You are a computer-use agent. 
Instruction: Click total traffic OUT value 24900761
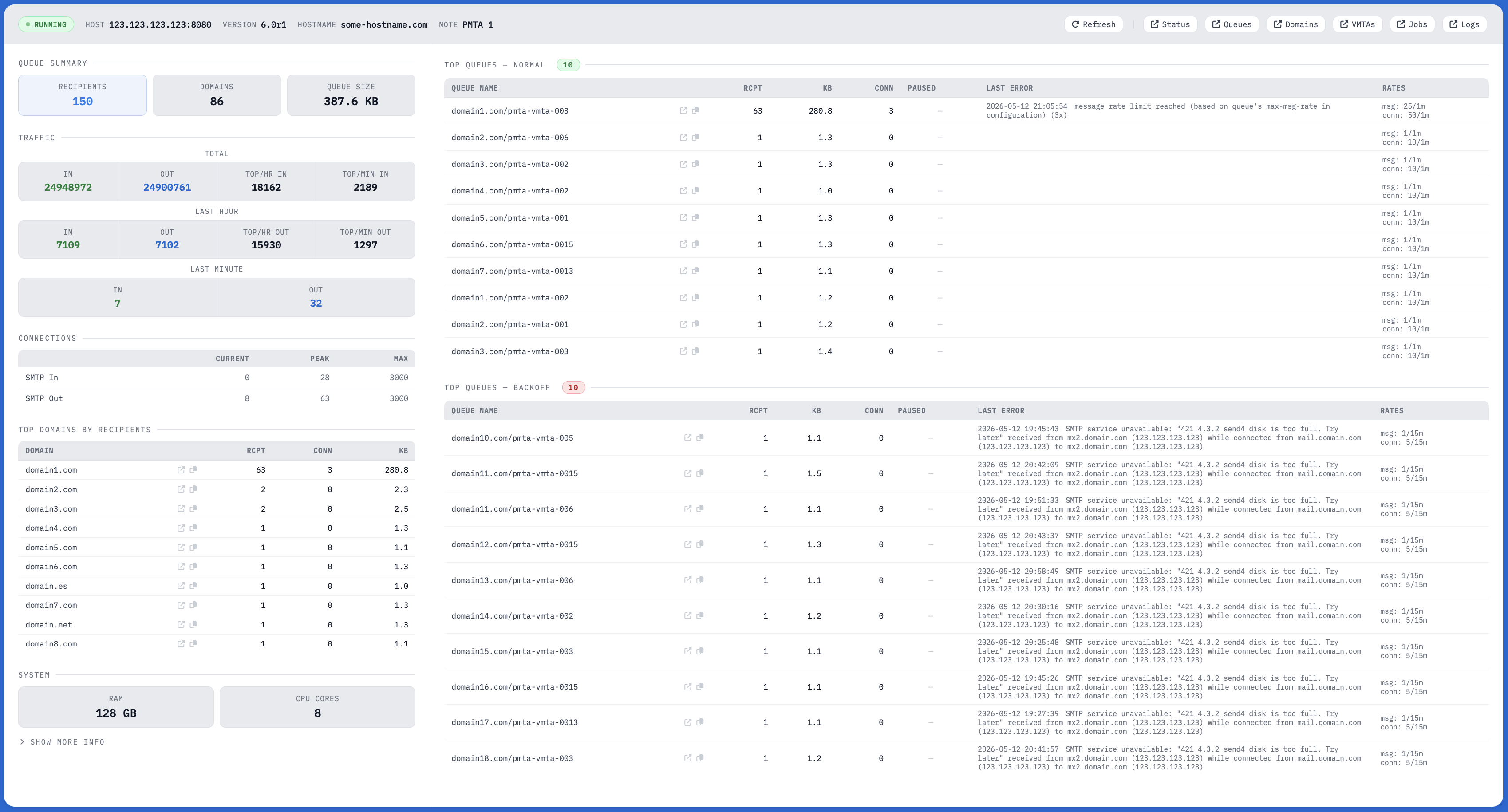(167, 187)
